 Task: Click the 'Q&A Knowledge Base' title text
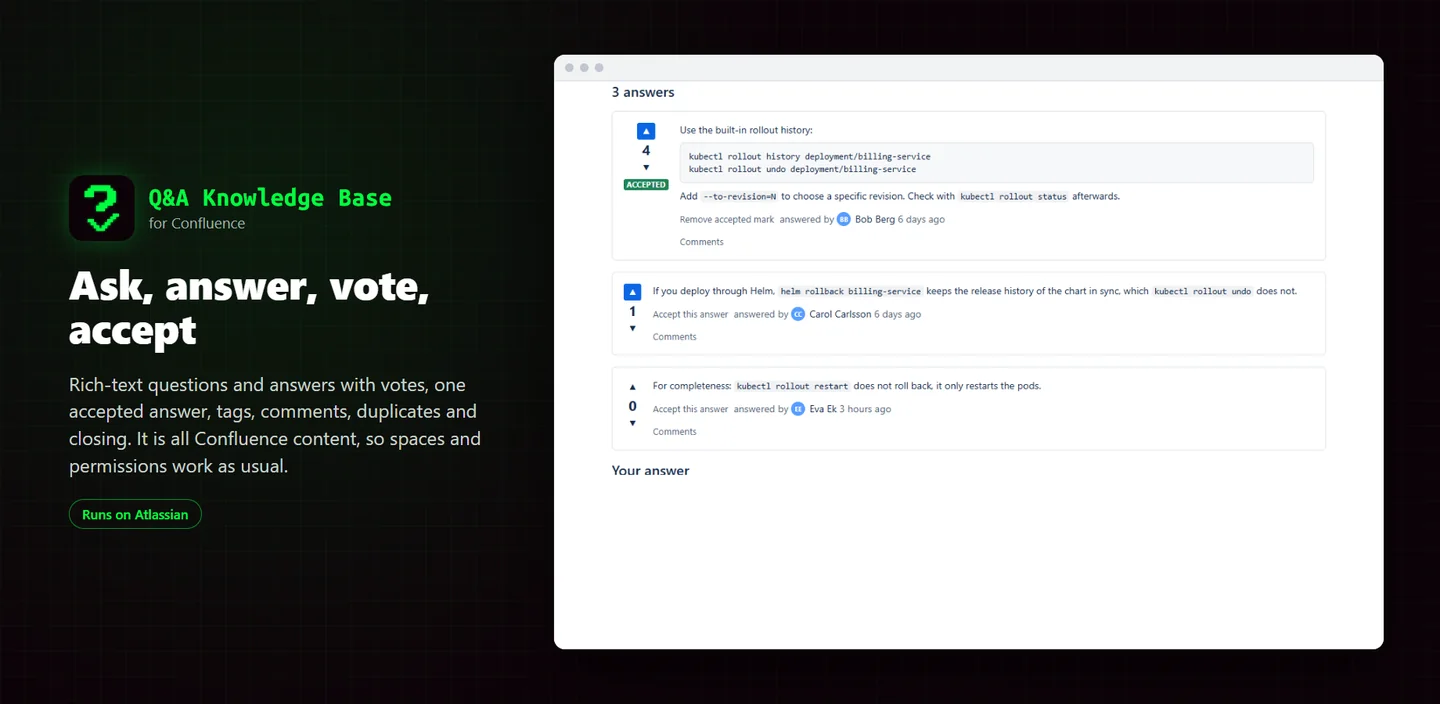tap(270, 198)
